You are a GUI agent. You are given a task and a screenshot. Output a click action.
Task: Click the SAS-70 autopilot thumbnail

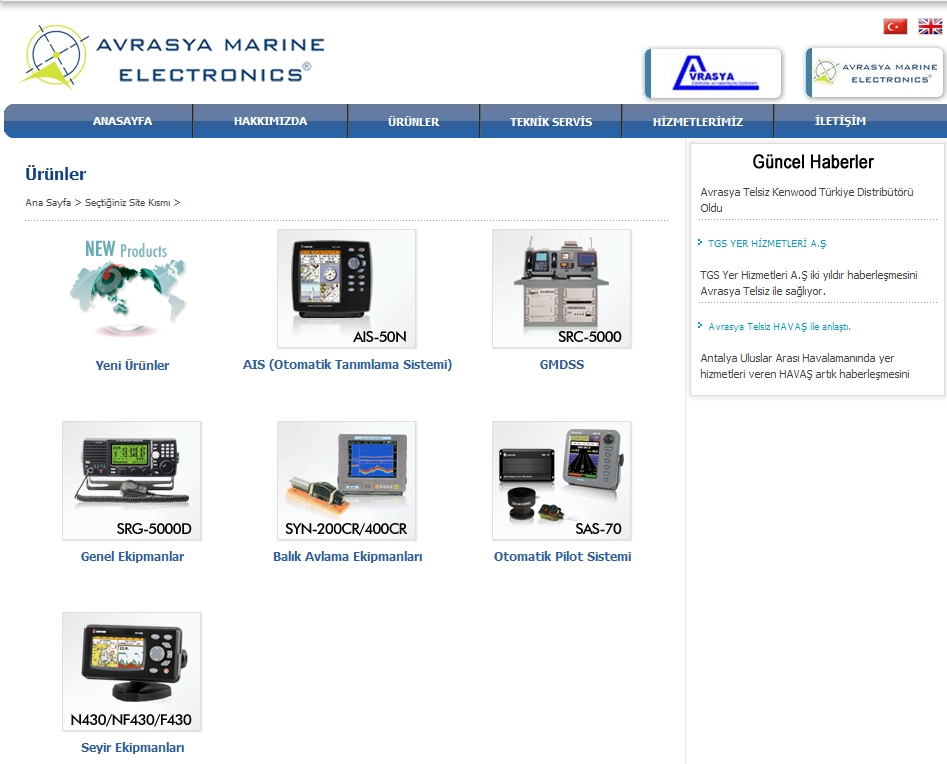coord(562,481)
